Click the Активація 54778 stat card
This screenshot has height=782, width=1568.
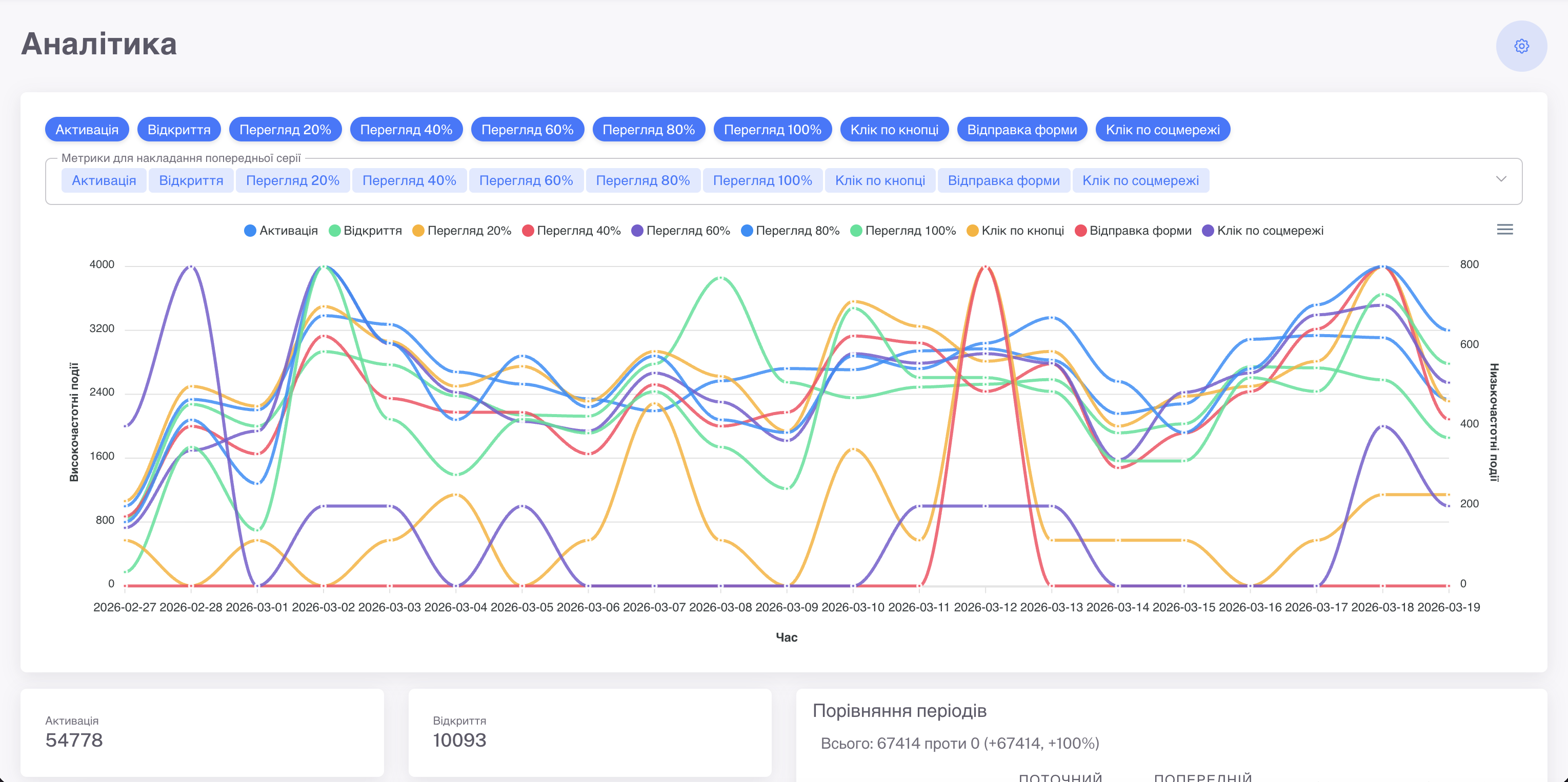point(202,733)
